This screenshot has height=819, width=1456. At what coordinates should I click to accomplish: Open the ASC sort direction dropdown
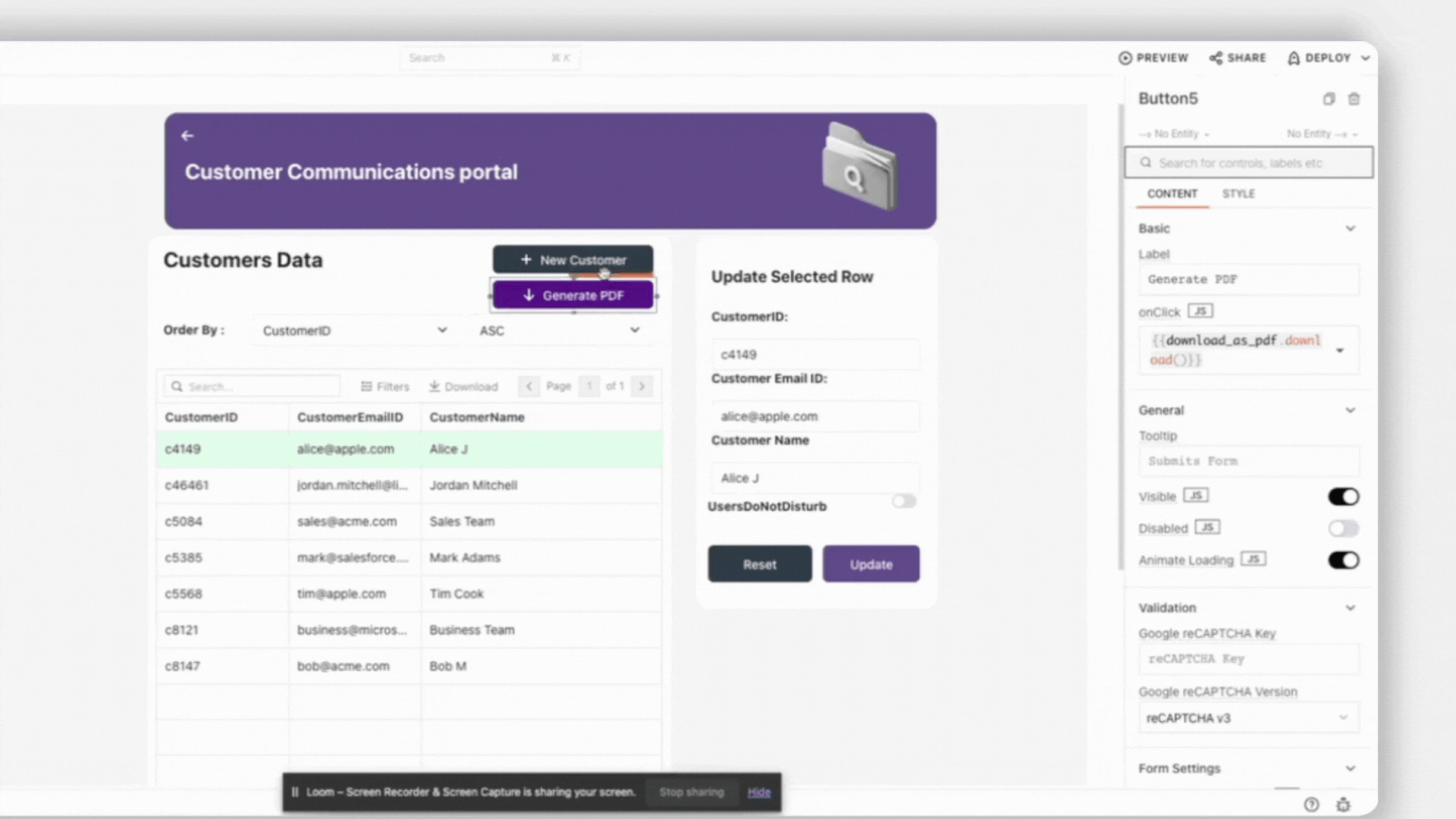point(560,331)
